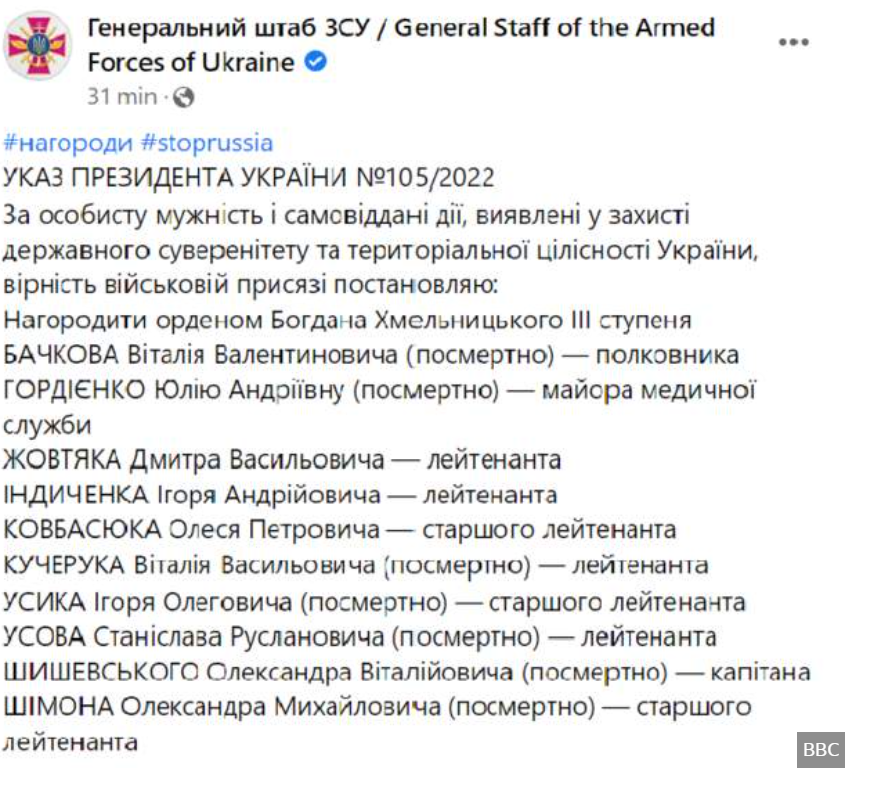Screen dimensions: 874x796
Task: Click the blue verified badge icon
Action: point(315,63)
